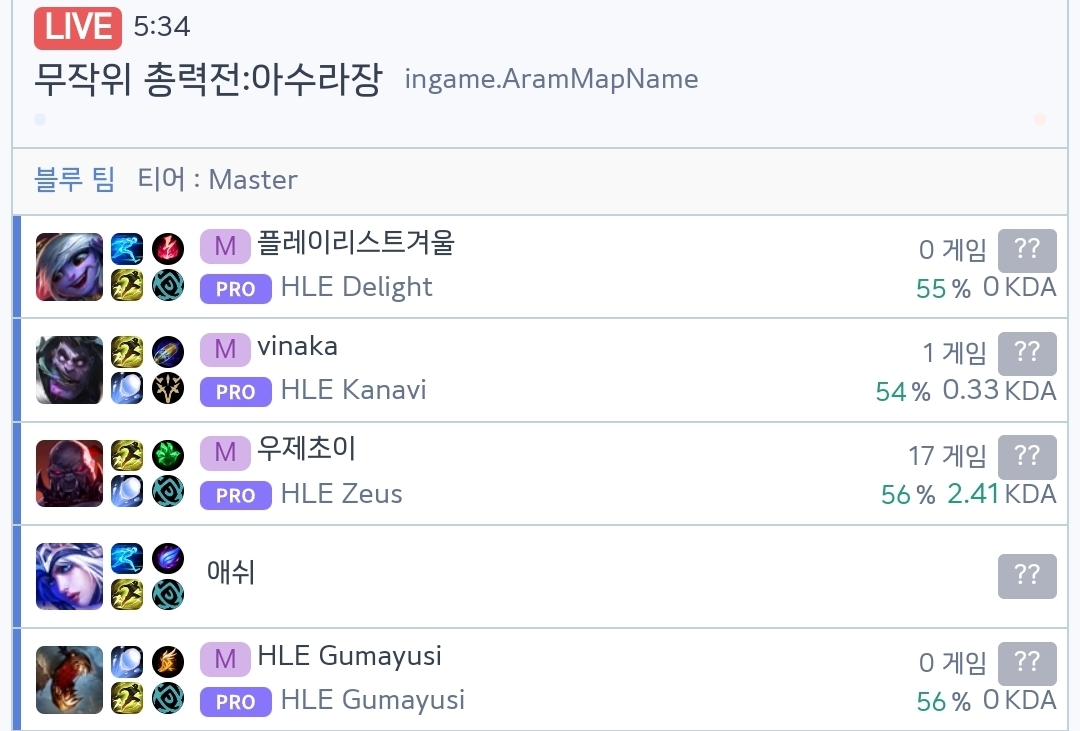Click the snowball spell icon in 우제초이's row
The width and height of the screenshot is (1080, 731).
point(127,491)
